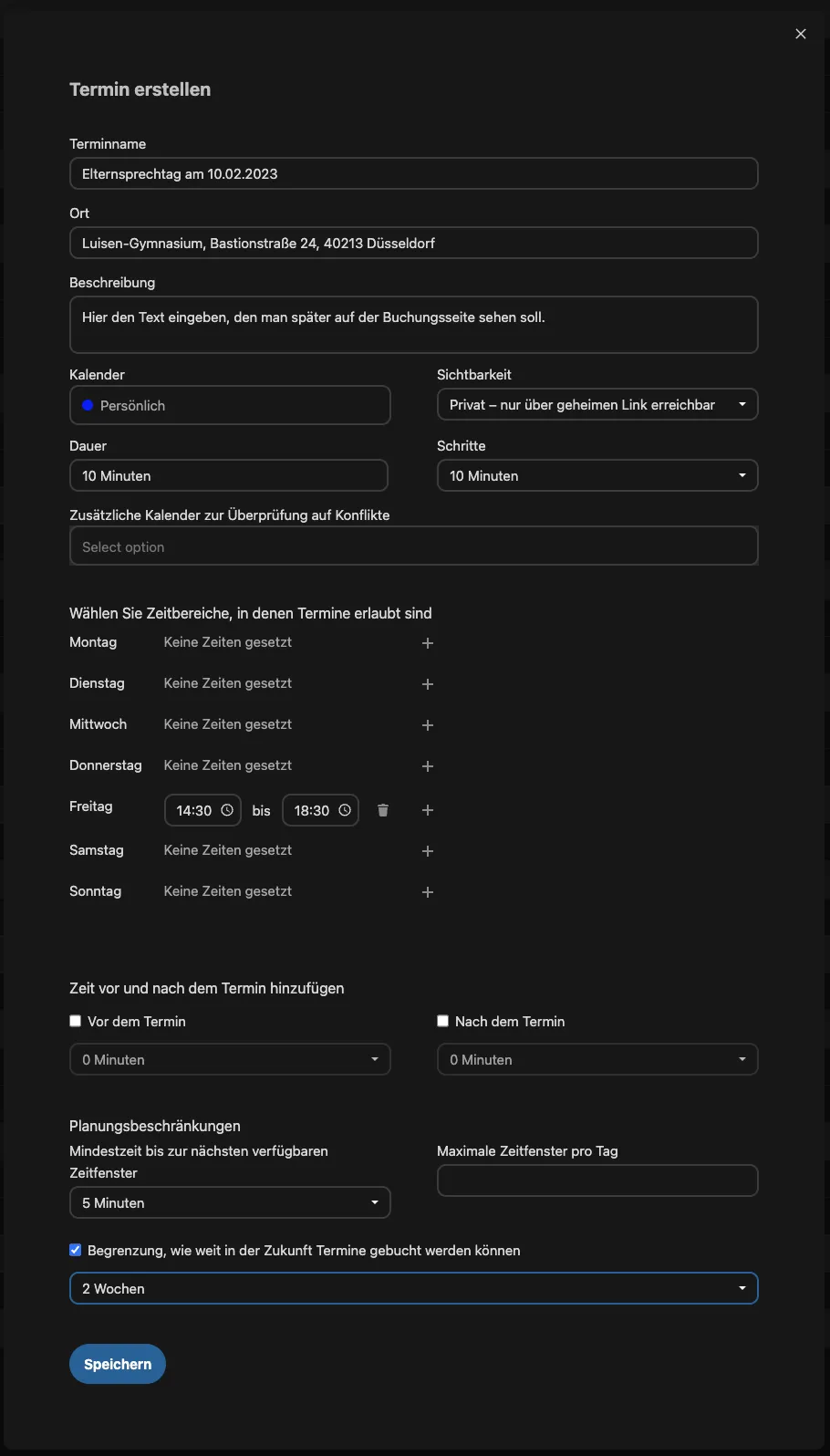Enable the Nach dem Termin checkbox
This screenshot has width=830, height=1456.
(443, 1021)
